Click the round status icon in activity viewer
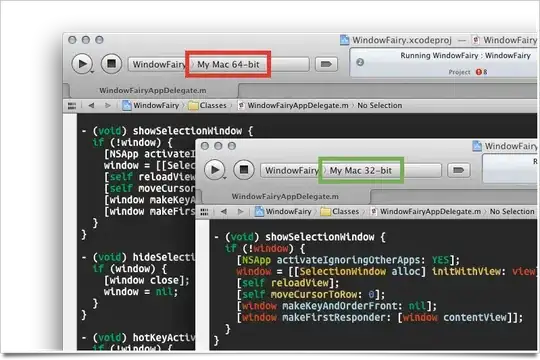 click(x=360, y=62)
